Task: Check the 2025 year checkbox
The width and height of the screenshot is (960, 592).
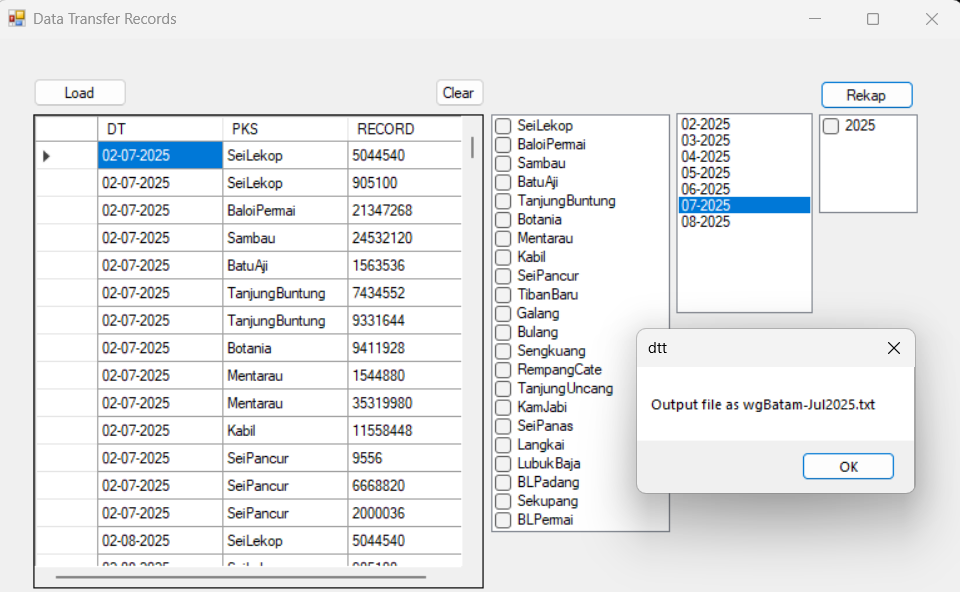Action: pyautogui.click(x=831, y=126)
